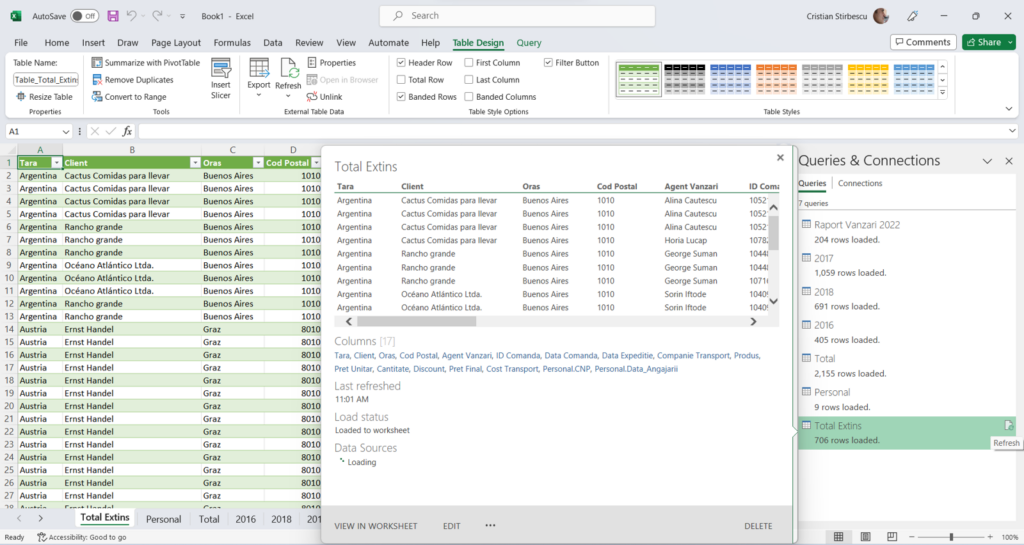Image resolution: width=1024 pixels, height=545 pixels.
Task: Click Raport Vanzari 2022 query icon
Action: click(807, 225)
